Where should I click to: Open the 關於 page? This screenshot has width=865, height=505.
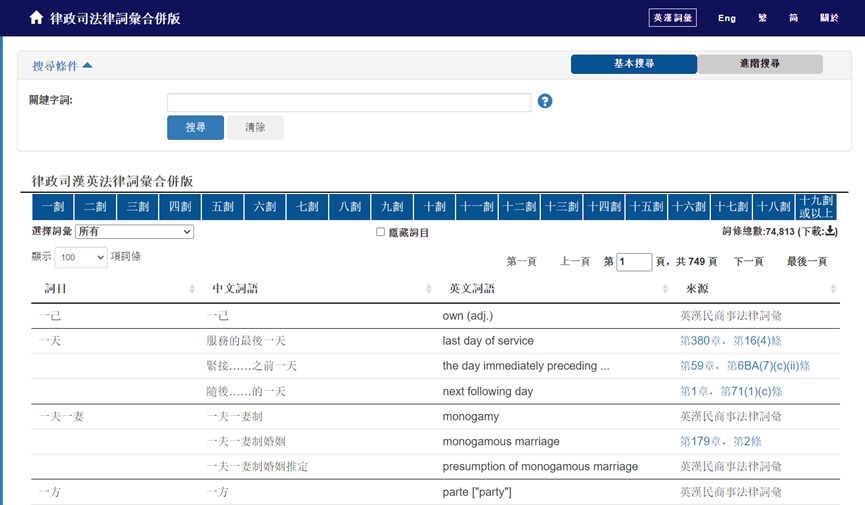click(829, 18)
